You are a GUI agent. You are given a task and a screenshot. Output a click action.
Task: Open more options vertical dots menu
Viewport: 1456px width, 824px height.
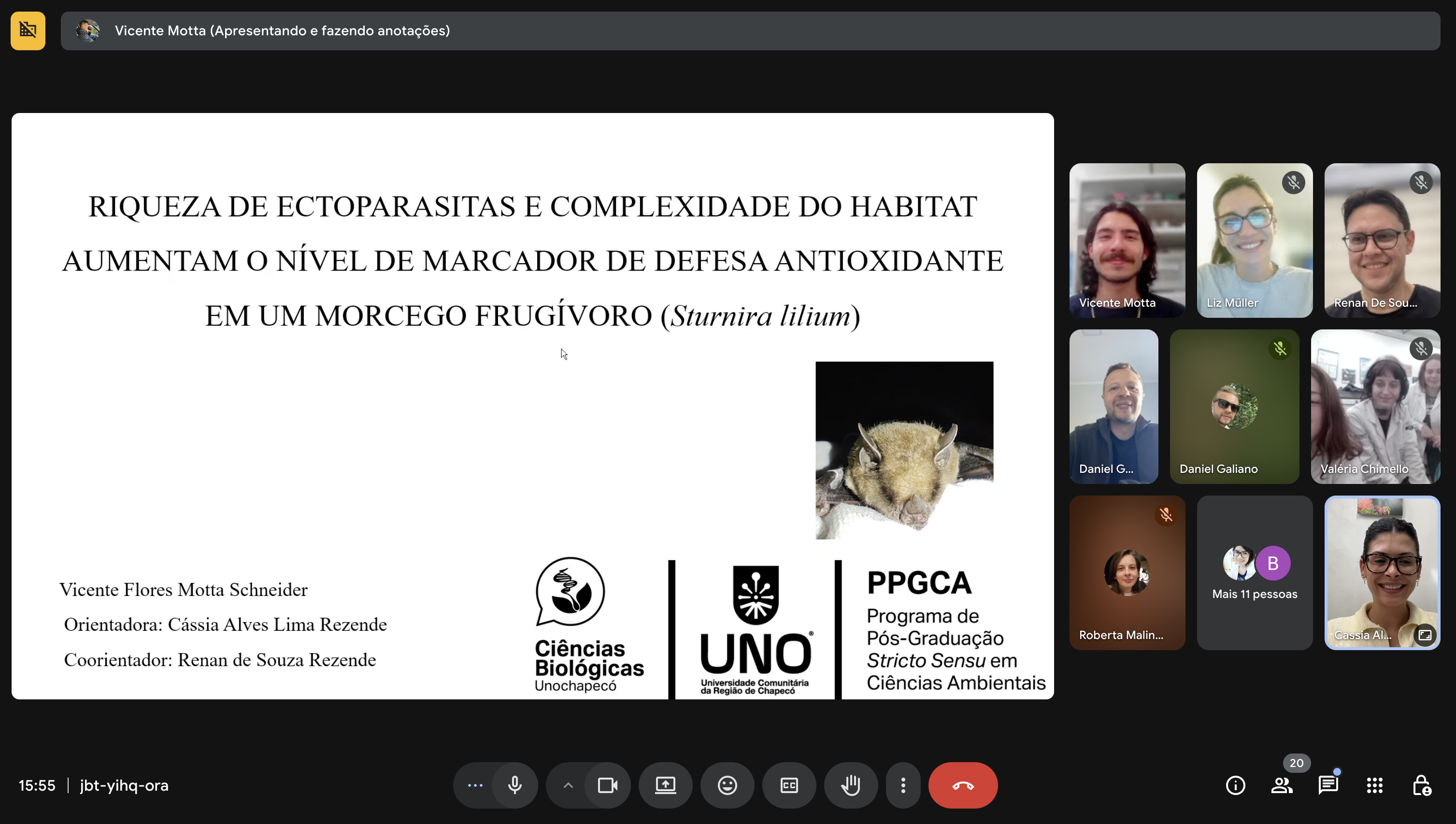coord(903,785)
